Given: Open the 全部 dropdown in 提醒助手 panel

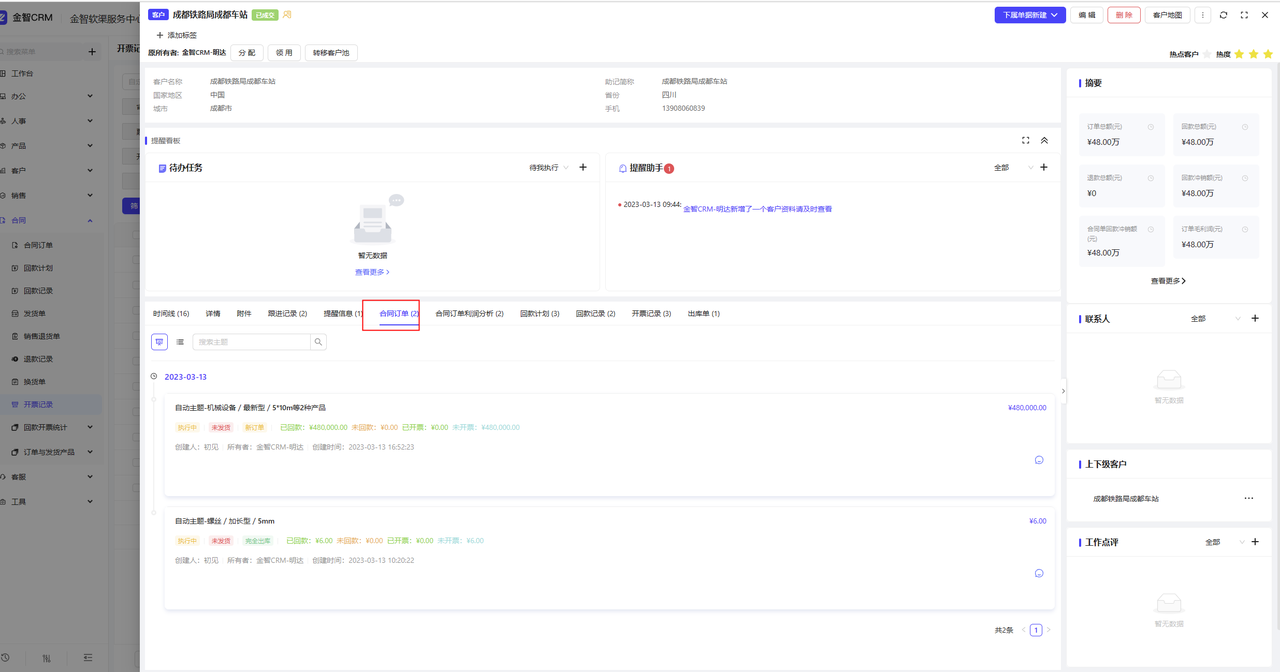Looking at the screenshot, I should [x=1013, y=168].
